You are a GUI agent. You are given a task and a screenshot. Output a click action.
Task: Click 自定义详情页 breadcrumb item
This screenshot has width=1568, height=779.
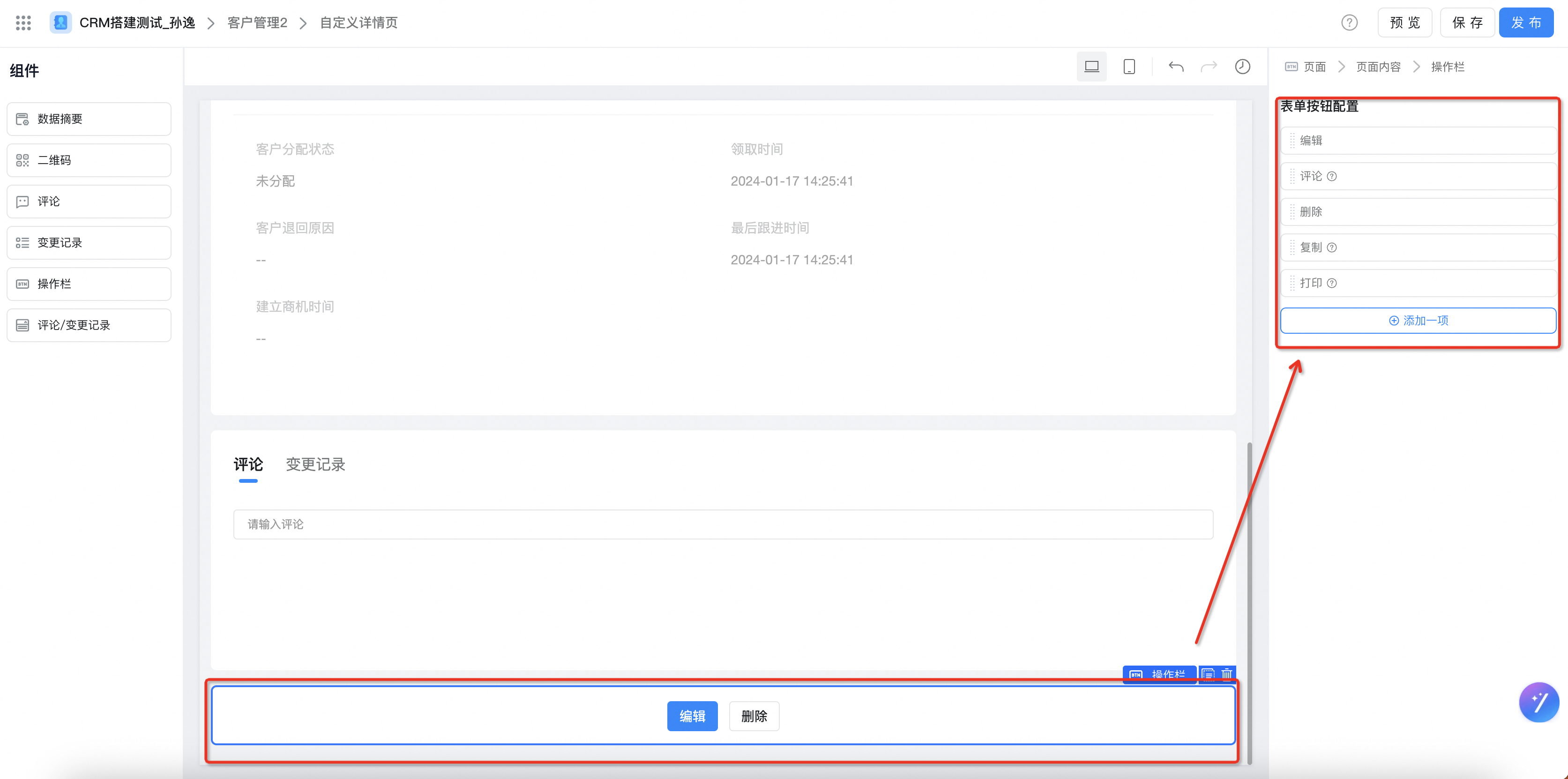click(358, 23)
